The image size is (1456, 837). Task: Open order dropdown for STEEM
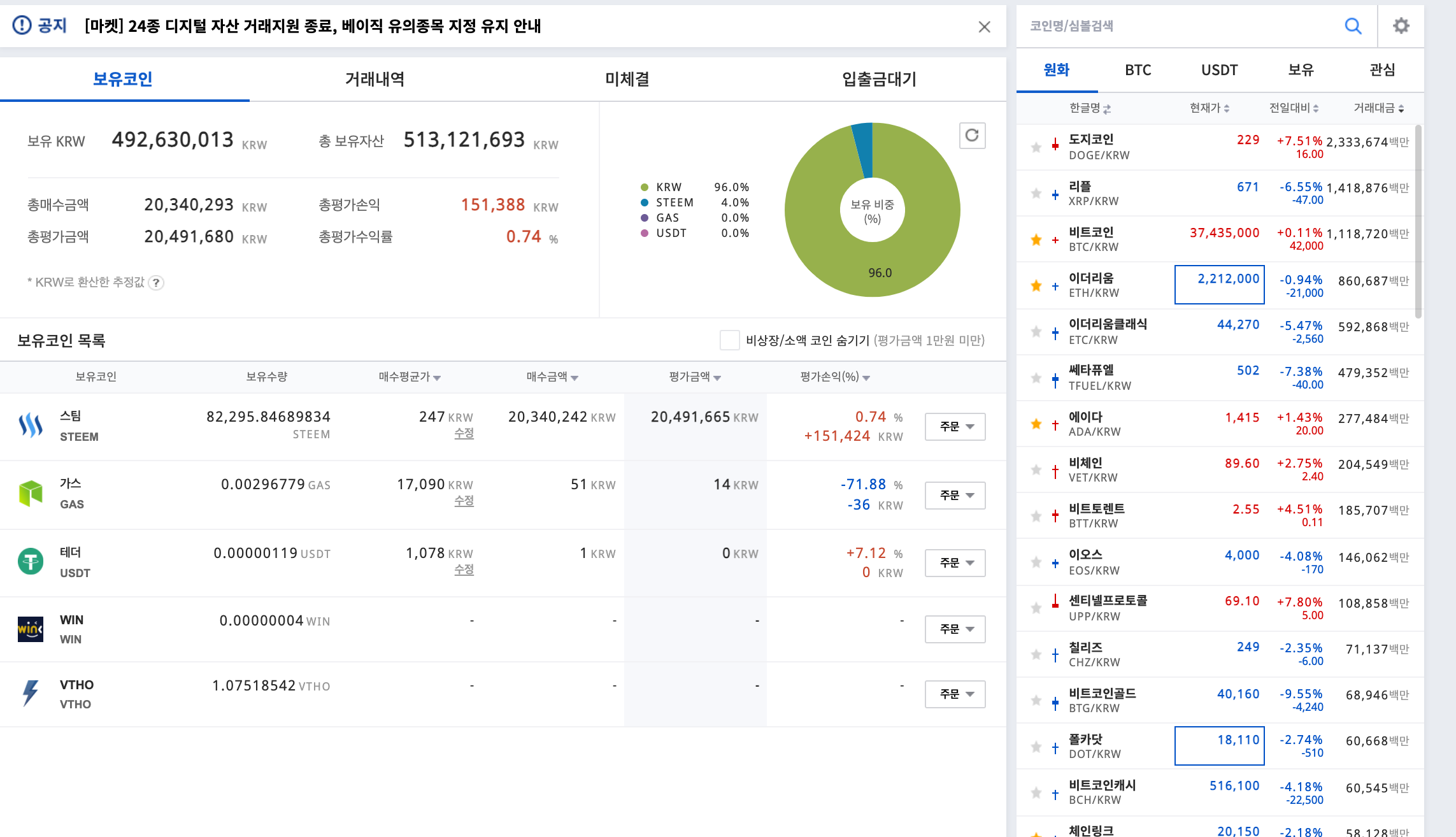point(955,427)
